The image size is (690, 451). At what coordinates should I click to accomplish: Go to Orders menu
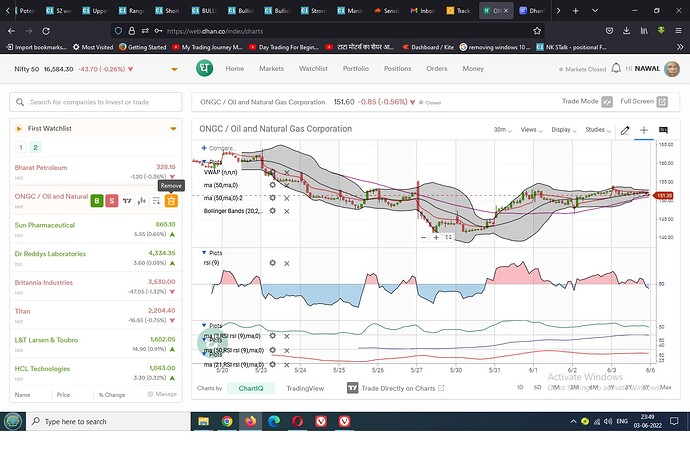[437, 68]
